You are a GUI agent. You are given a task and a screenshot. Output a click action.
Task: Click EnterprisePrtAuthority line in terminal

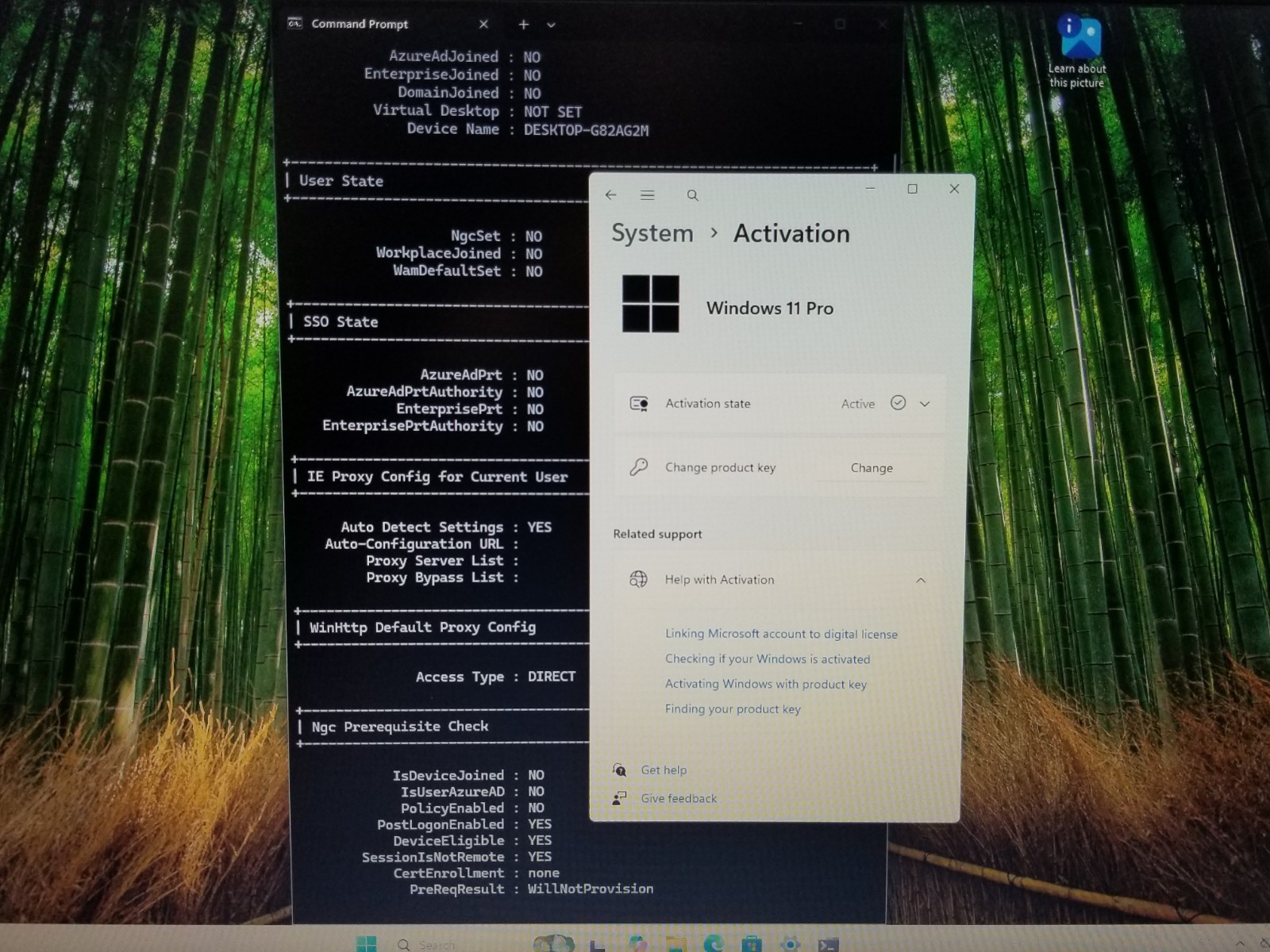coord(433,426)
